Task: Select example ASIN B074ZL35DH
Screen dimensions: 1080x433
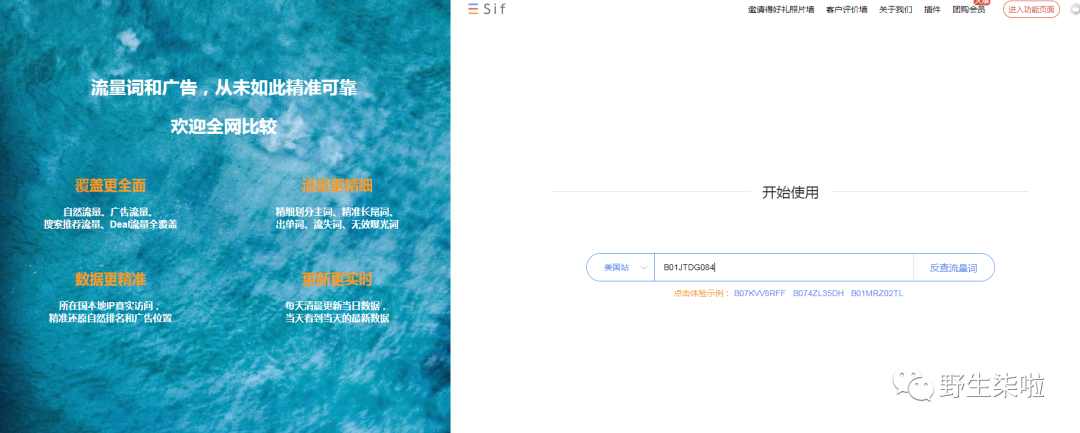Action: tap(818, 293)
